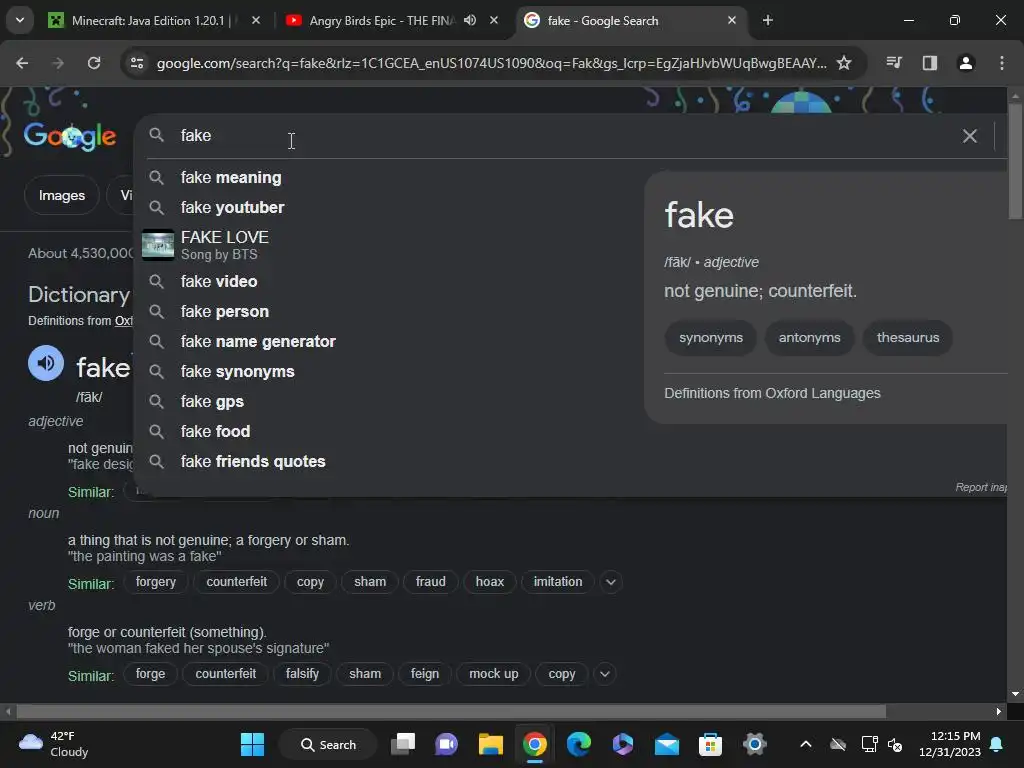
Task: Choose suggestion fake name generator
Action: (258, 342)
